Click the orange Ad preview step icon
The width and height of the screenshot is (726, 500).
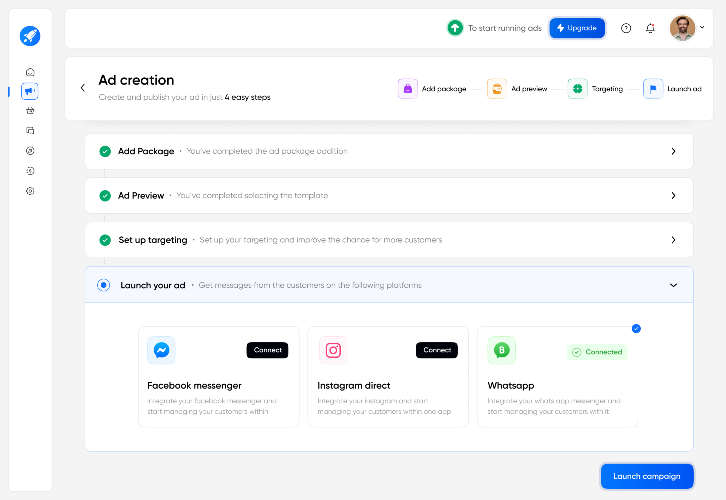[497, 88]
